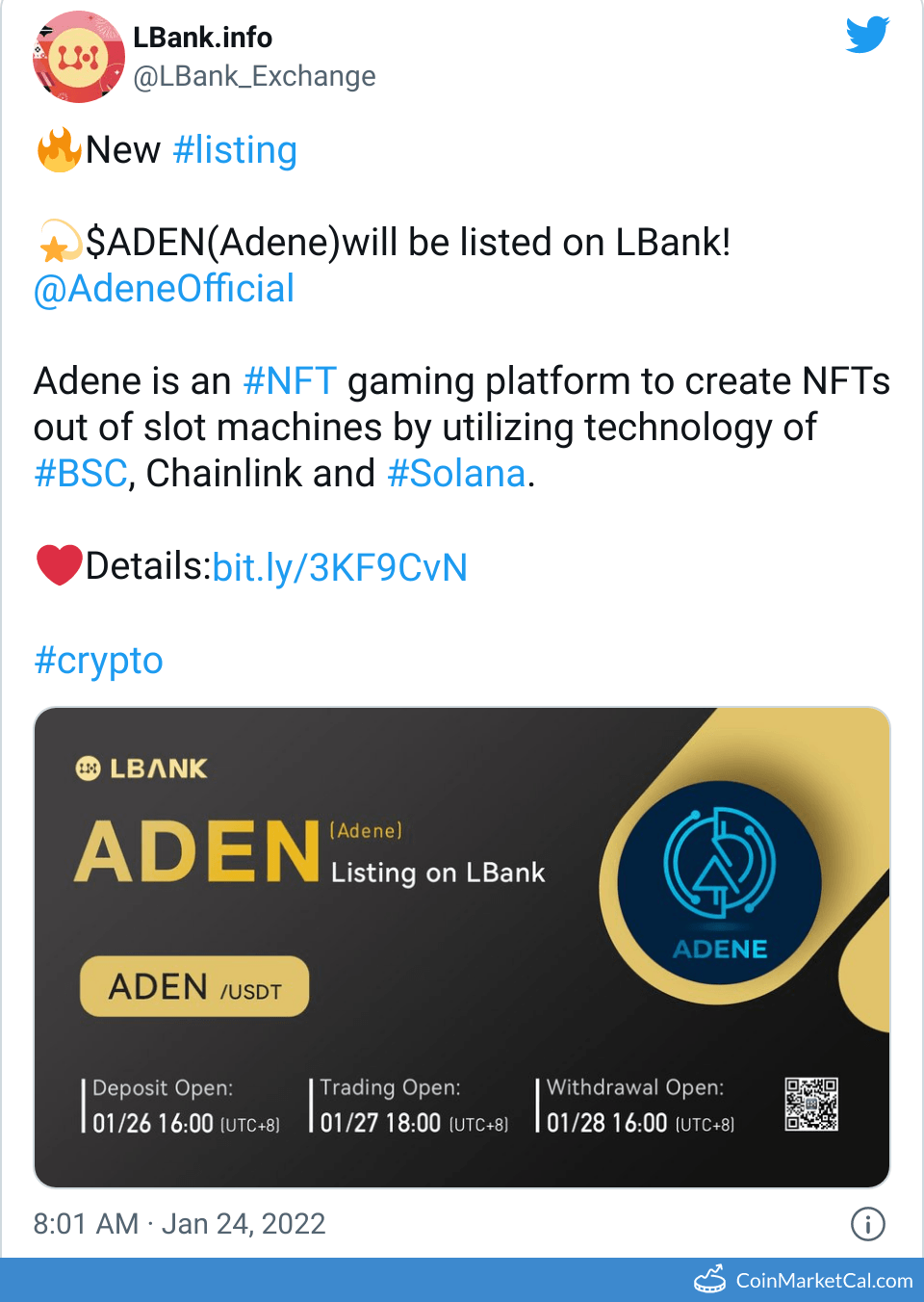The image size is (924, 1302).
Task: Open the #NFT hashtag link
Action: click(290, 381)
